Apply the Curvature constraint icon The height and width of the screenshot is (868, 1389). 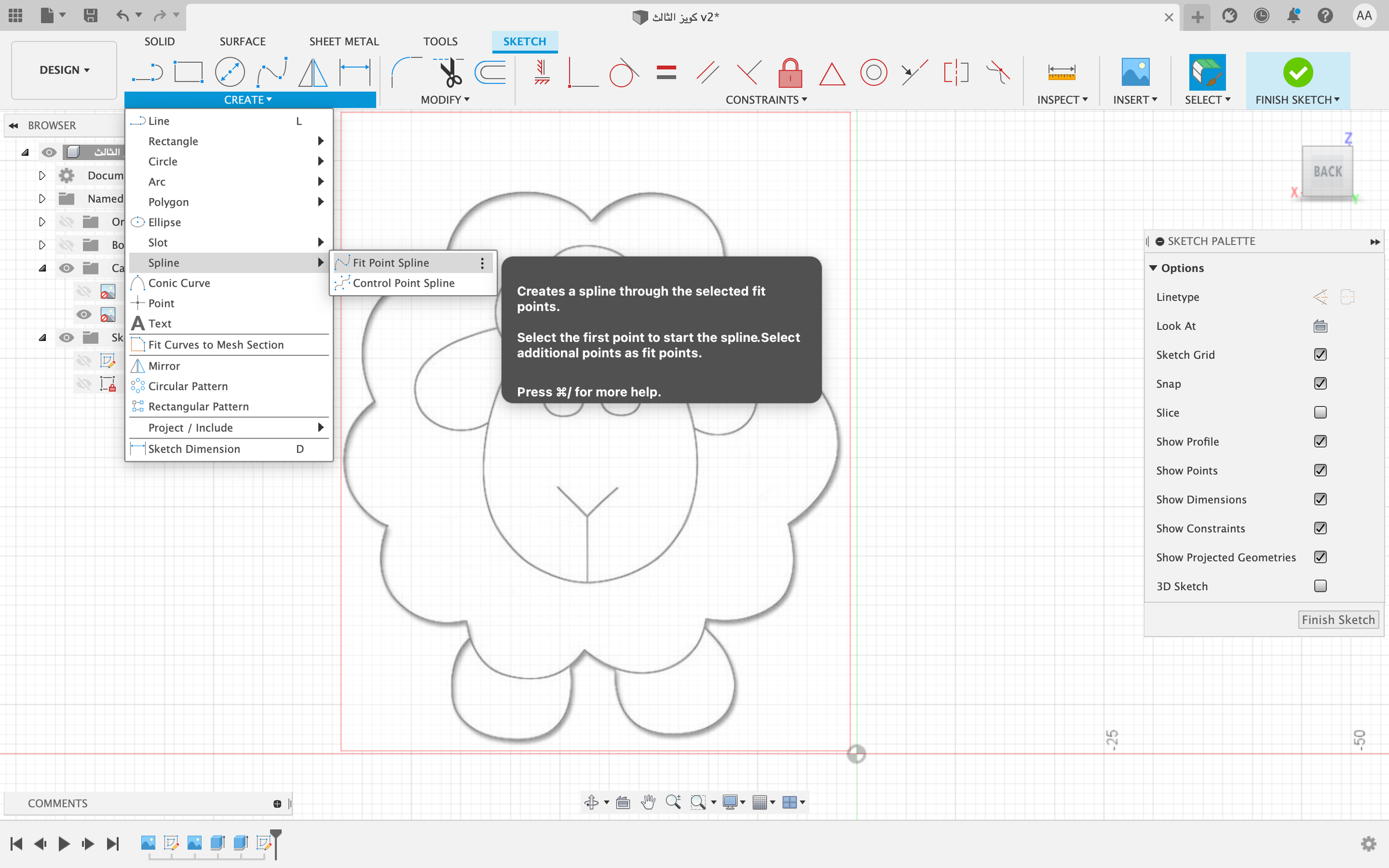[998, 72]
